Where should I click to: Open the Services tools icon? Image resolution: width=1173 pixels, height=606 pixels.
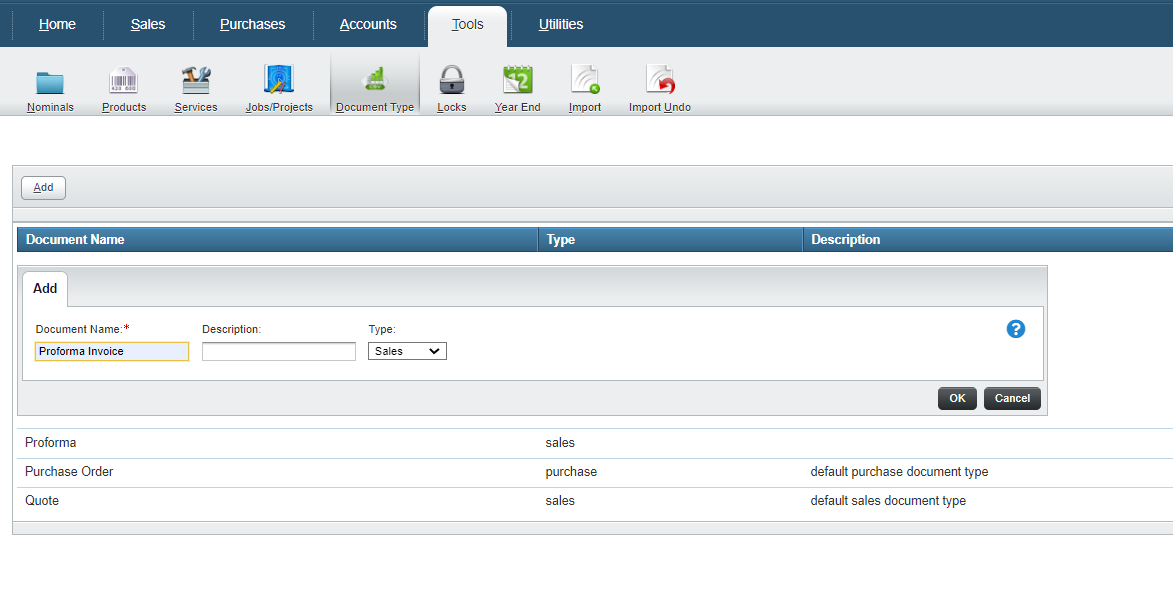pyautogui.click(x=196, y=82)
